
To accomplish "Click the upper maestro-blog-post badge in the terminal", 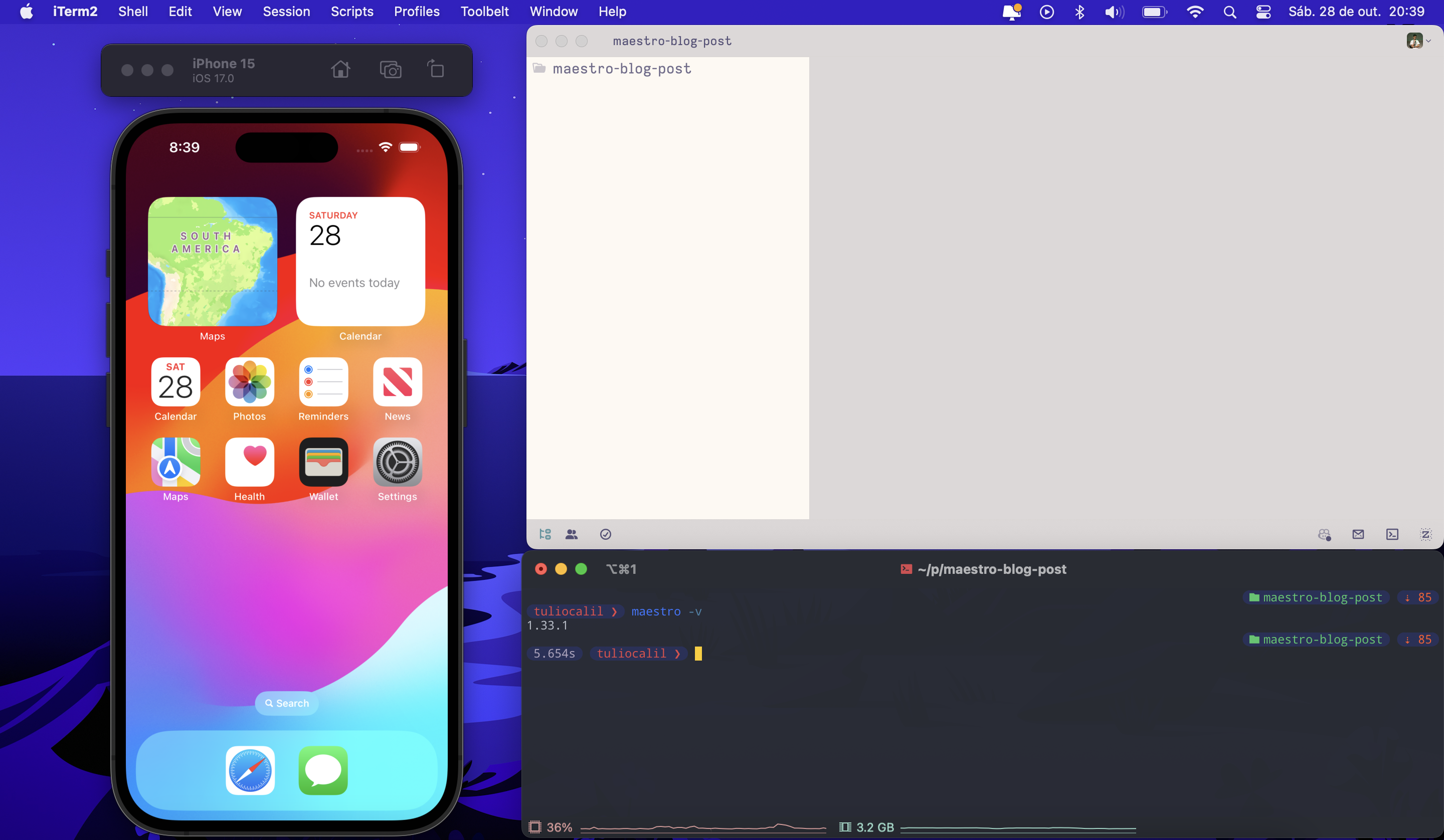I will [1316, 597].
